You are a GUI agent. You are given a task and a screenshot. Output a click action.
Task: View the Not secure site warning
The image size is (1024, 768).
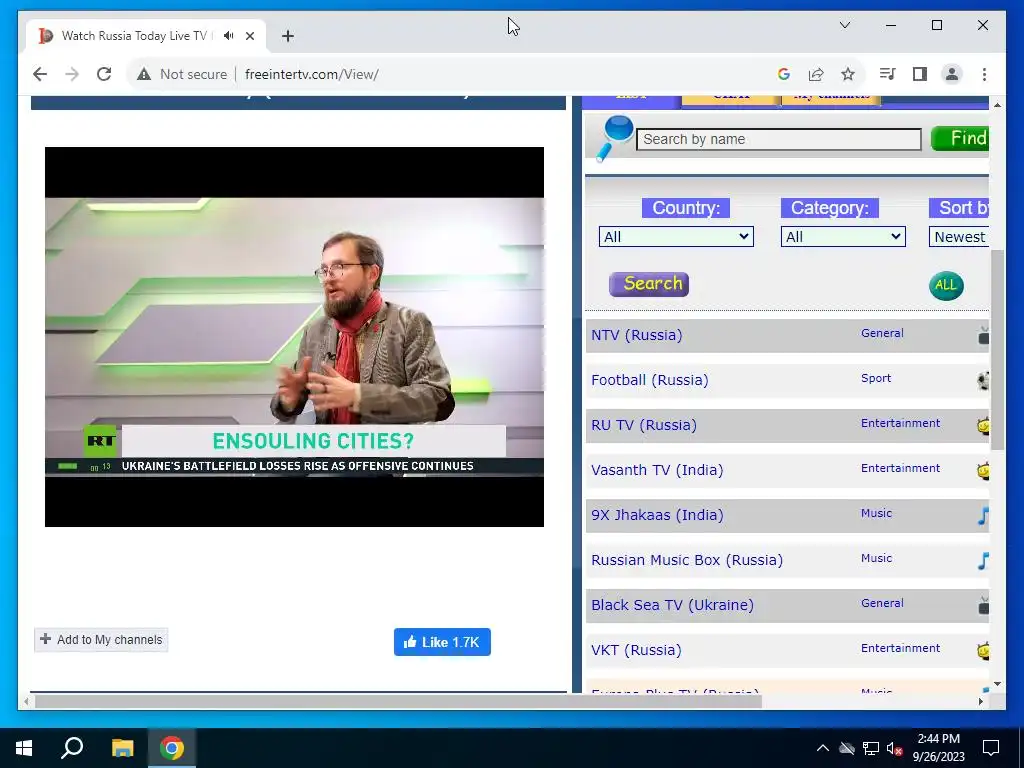pyautogui.click(x=182, y=74)
